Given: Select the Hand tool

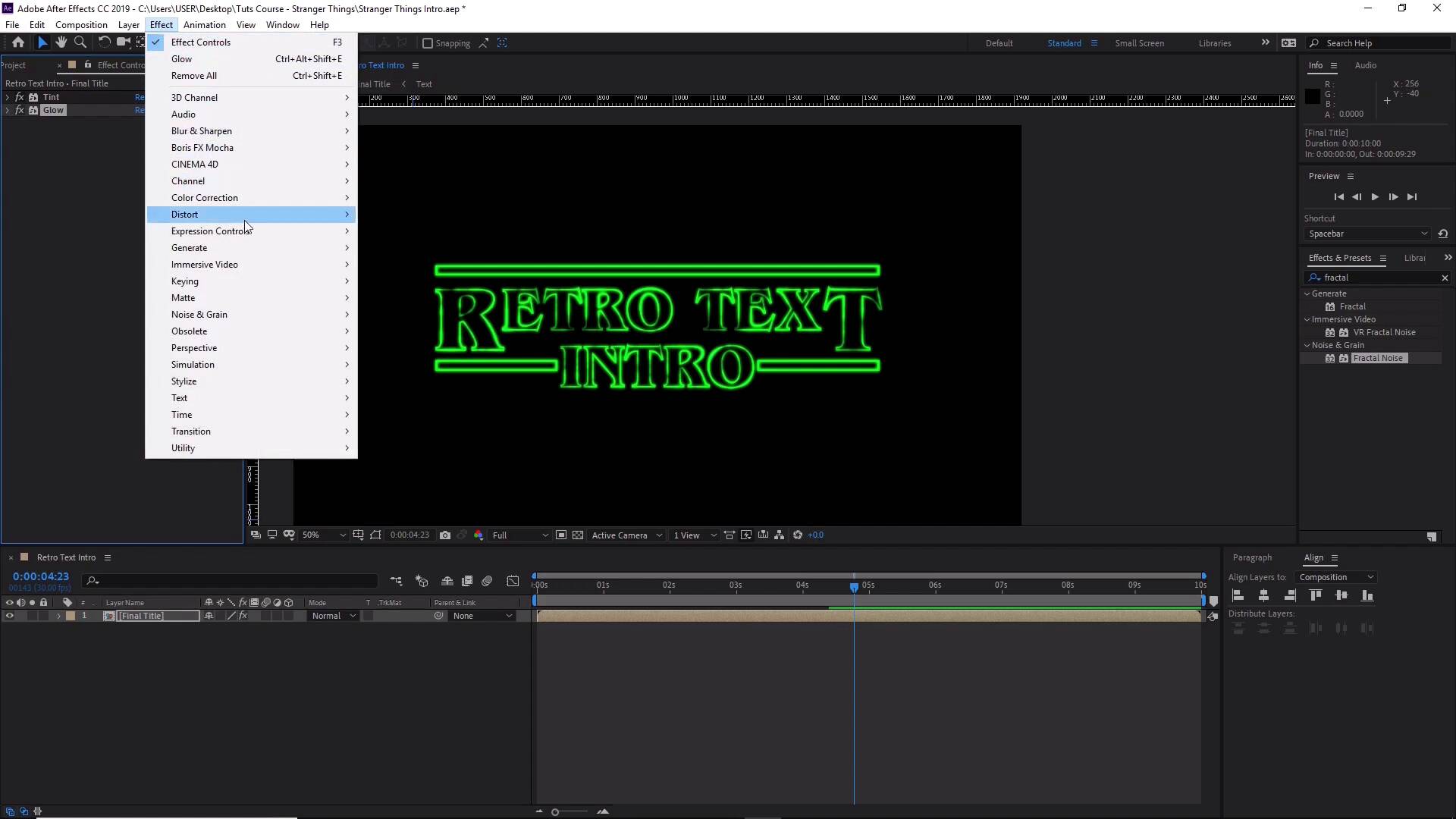Looking at the screenshot, I should coord(61,42).
